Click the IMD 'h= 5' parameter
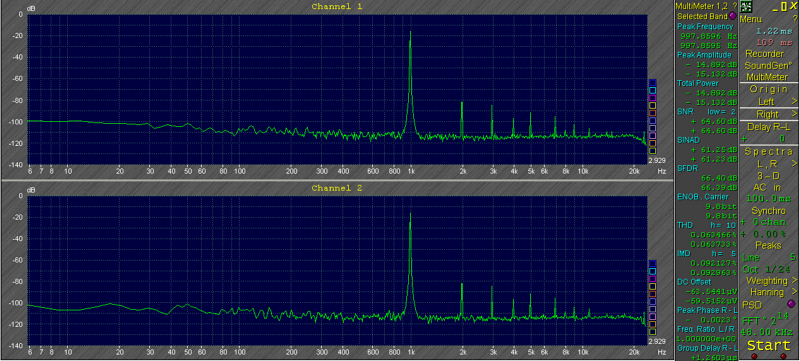The width and height of the screenshot is (800, 361). pos(724,253)
